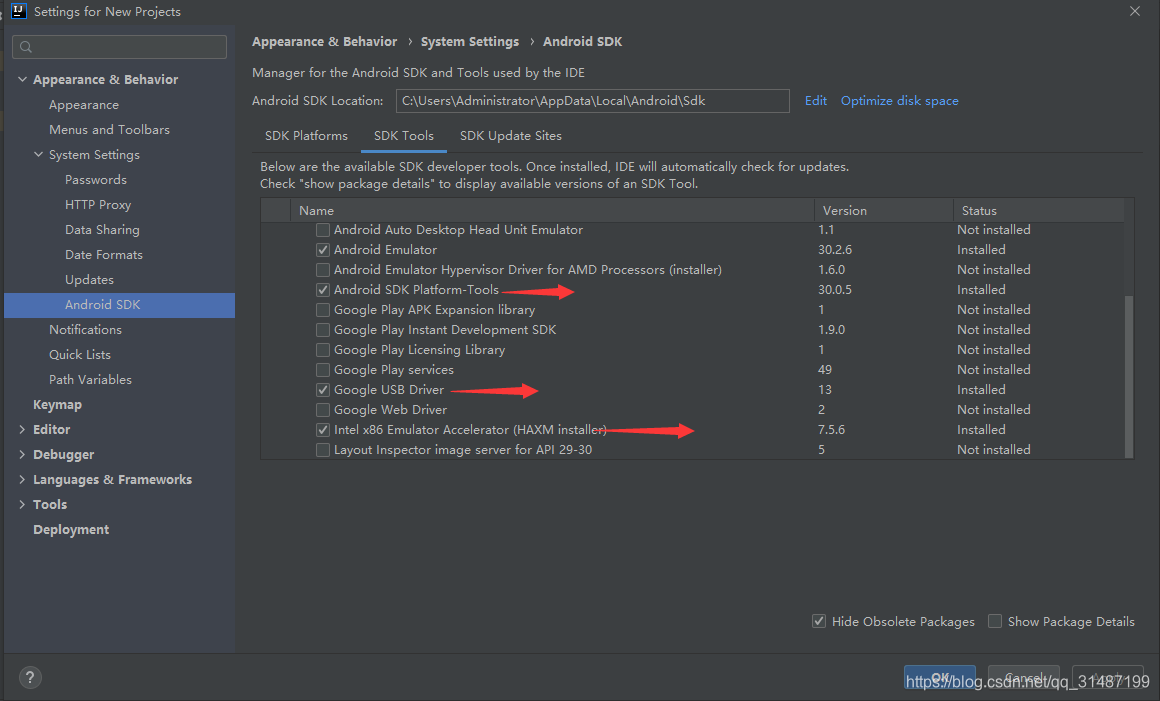Click the IntelliJ logo in title bar

coord(19,11)
